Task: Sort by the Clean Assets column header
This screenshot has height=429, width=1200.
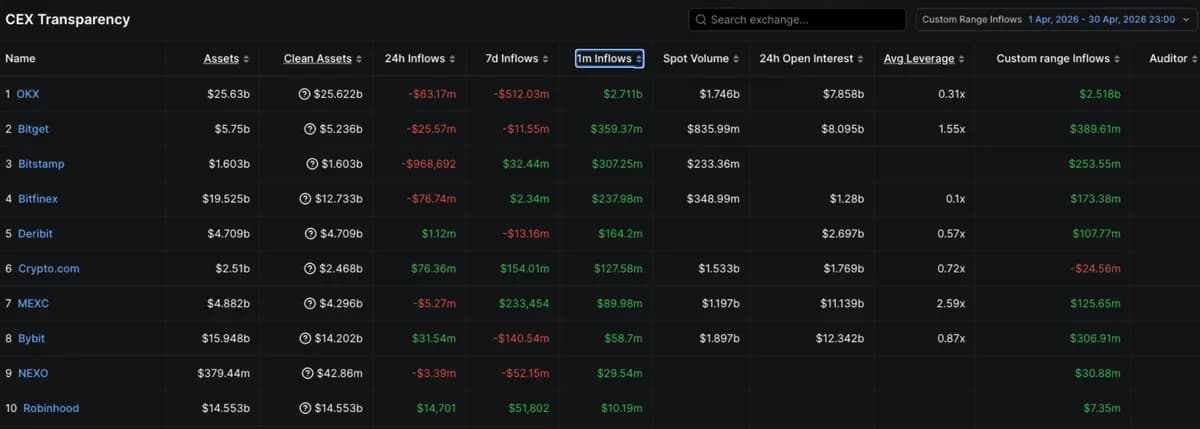Action: tap(322, 59)
